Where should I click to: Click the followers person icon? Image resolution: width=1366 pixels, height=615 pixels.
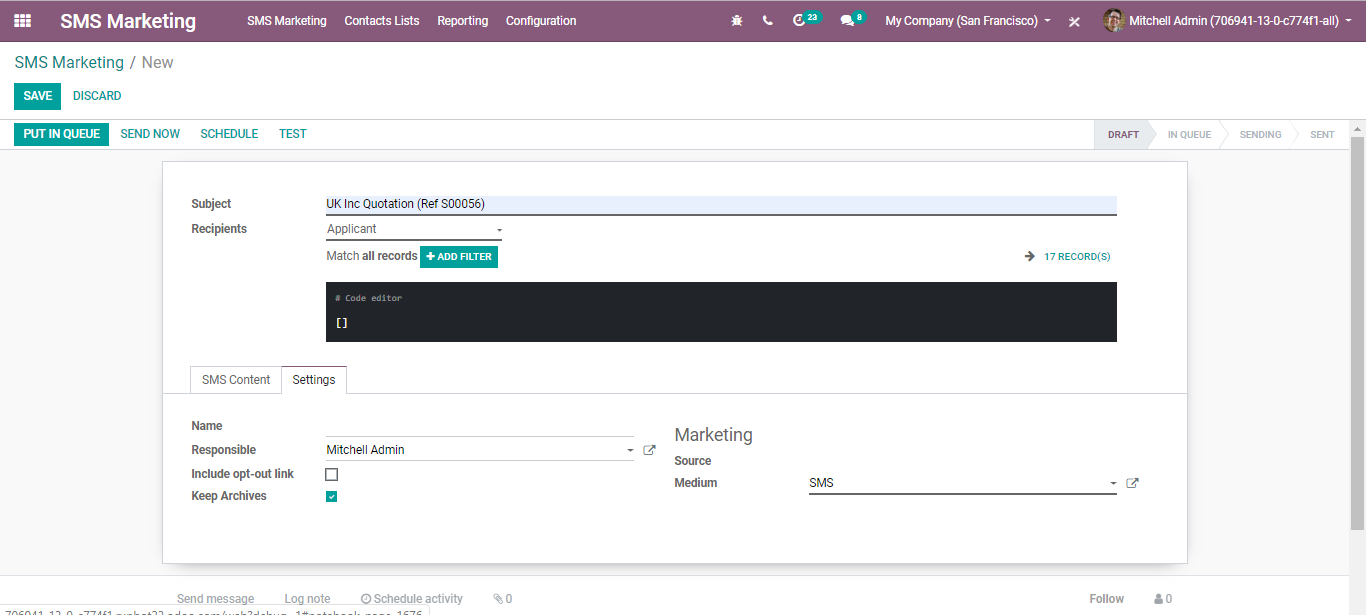coord(1158,599)
